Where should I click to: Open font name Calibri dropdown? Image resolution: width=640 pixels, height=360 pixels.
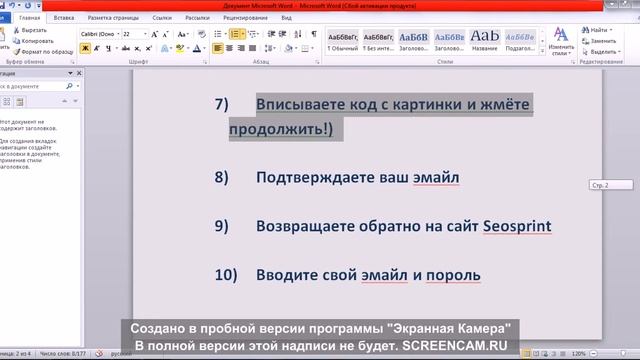[118, 34]
